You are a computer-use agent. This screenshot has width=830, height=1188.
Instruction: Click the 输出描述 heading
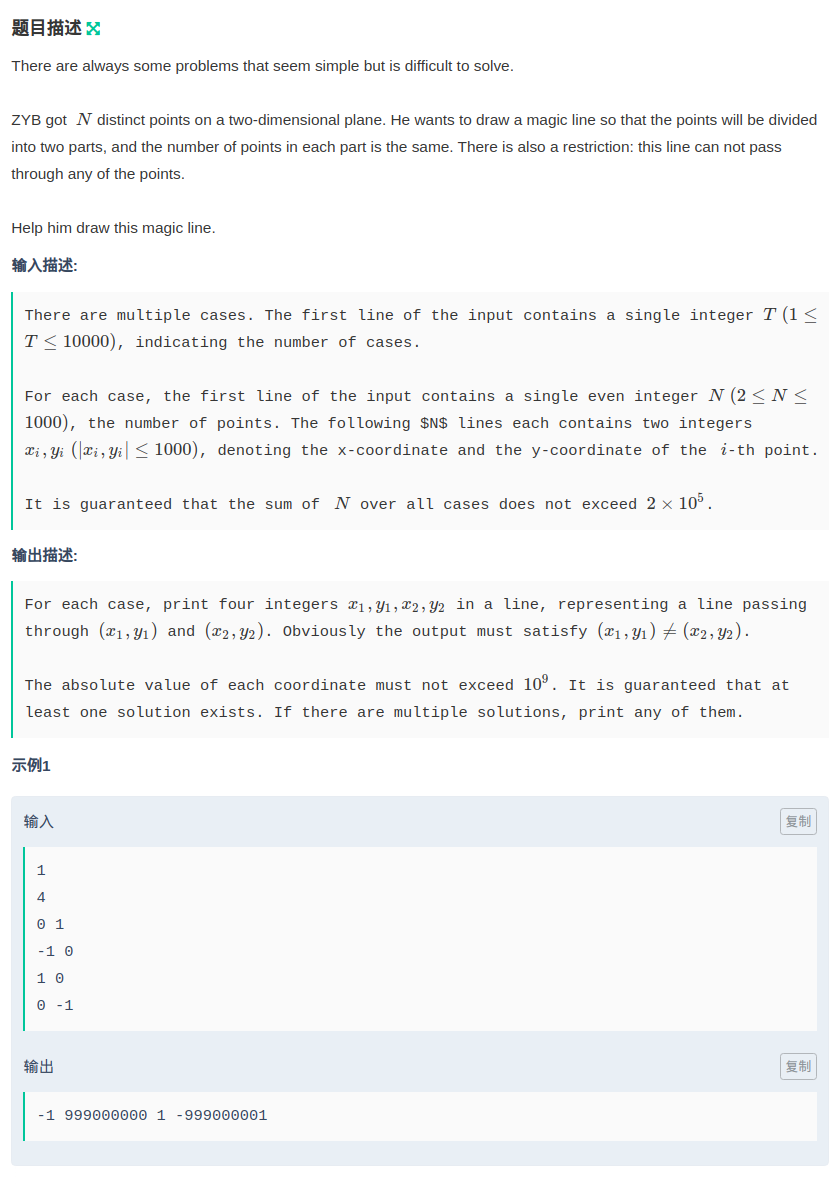pos(44,555)
